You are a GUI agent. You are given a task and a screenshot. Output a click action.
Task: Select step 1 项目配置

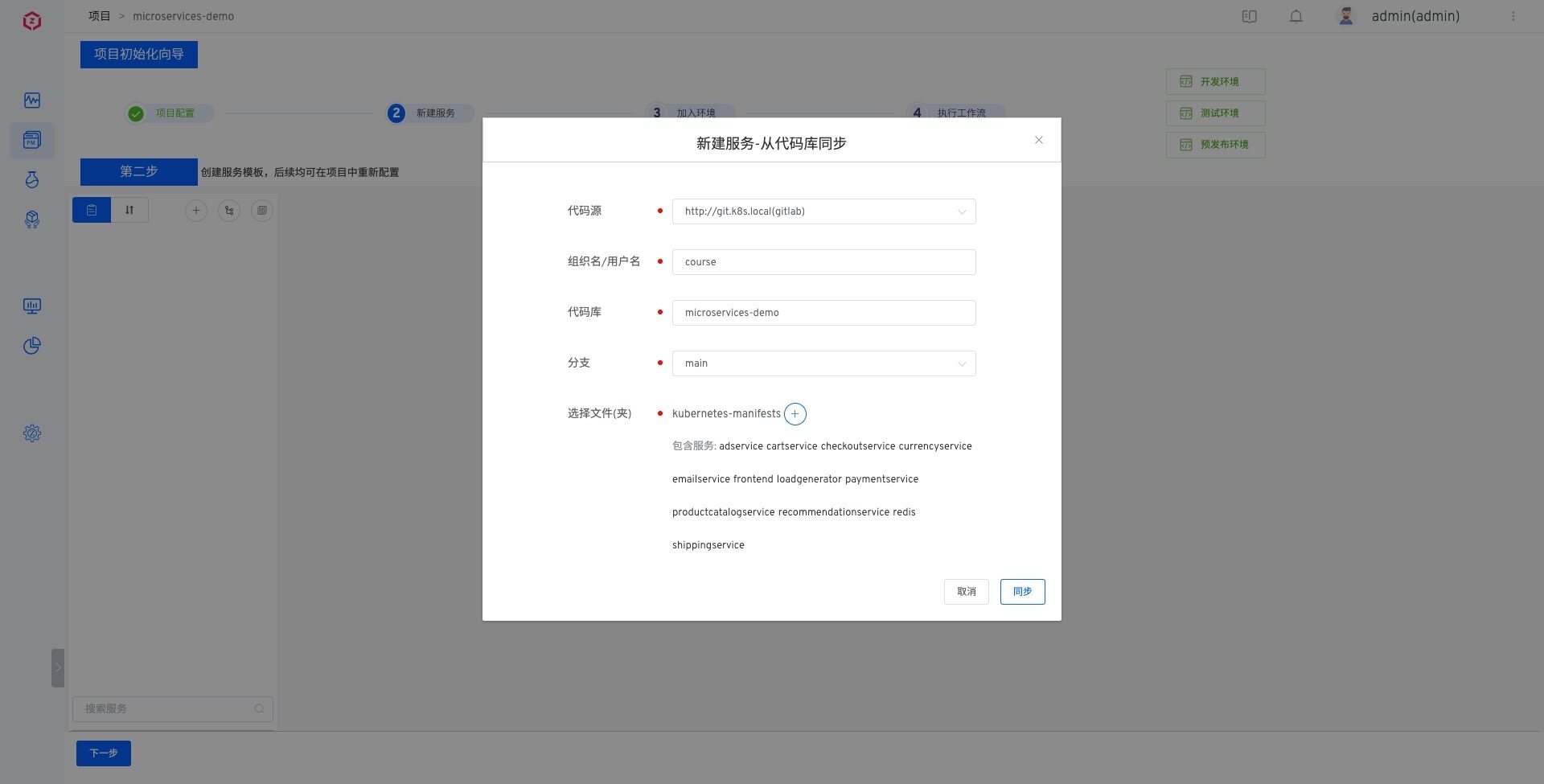[x=170, y=113]
